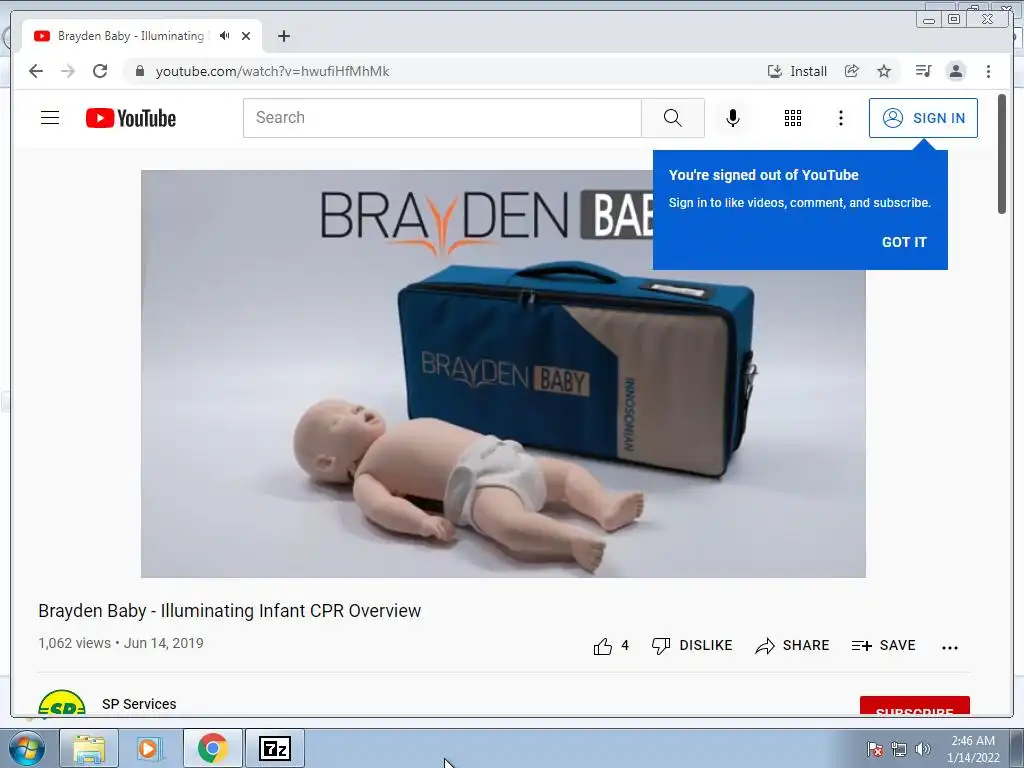Click the DISLIKE thumbs down button
1024x768 pixels.
(x=692, y=645)
